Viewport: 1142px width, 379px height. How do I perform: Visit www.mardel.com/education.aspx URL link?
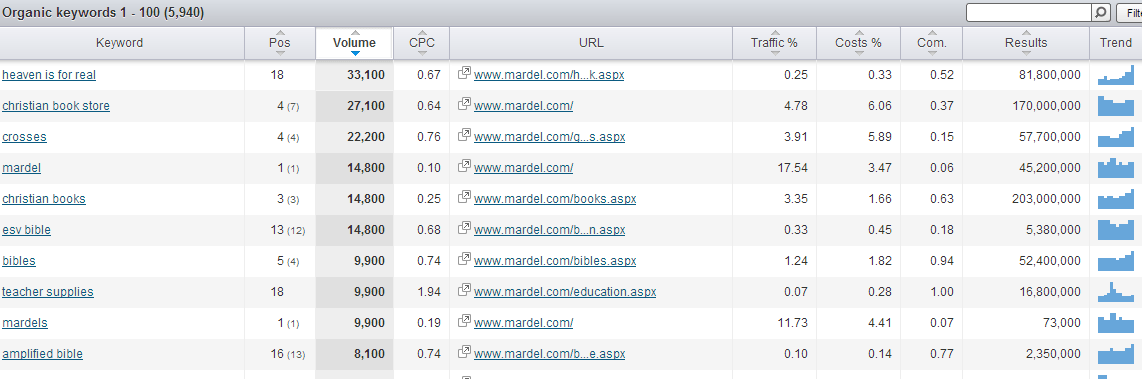[564, 292]
